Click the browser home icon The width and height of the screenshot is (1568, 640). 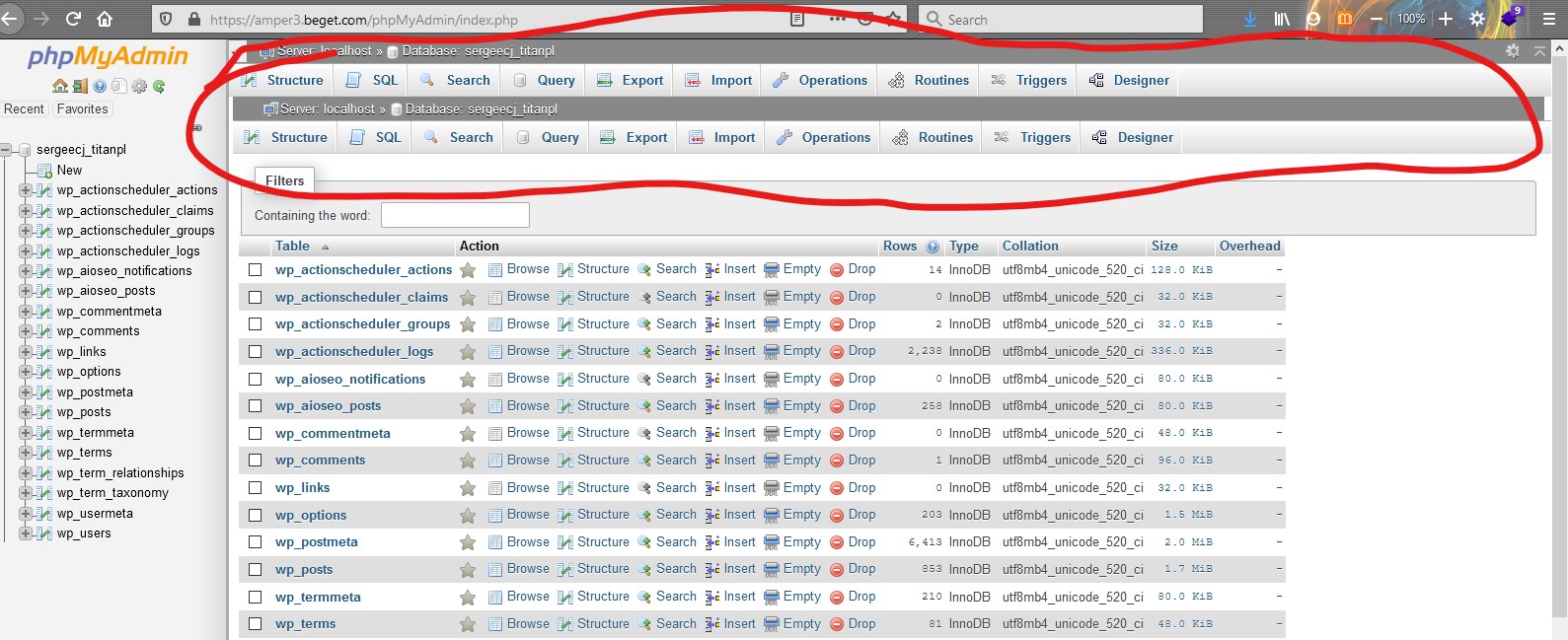pos(104,18)
